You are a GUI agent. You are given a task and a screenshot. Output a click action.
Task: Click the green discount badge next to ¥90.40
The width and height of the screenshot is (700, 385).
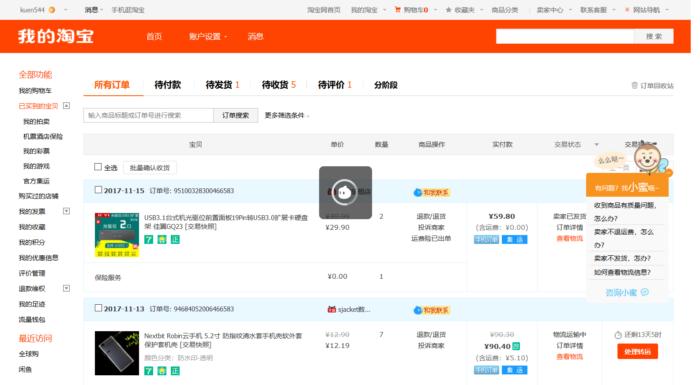(x=516, y=346)
